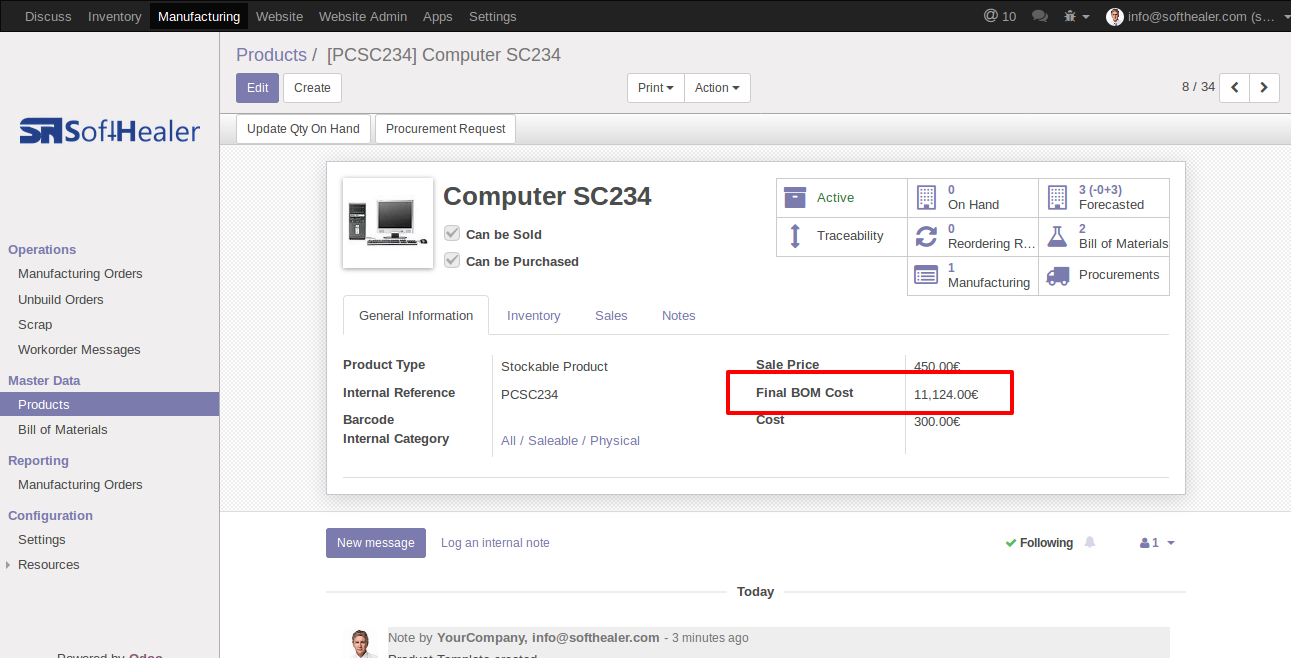This screenshot has height=658, width=1291.
Task: Click the Cost value 300.00€
Action: click(937, 421)
